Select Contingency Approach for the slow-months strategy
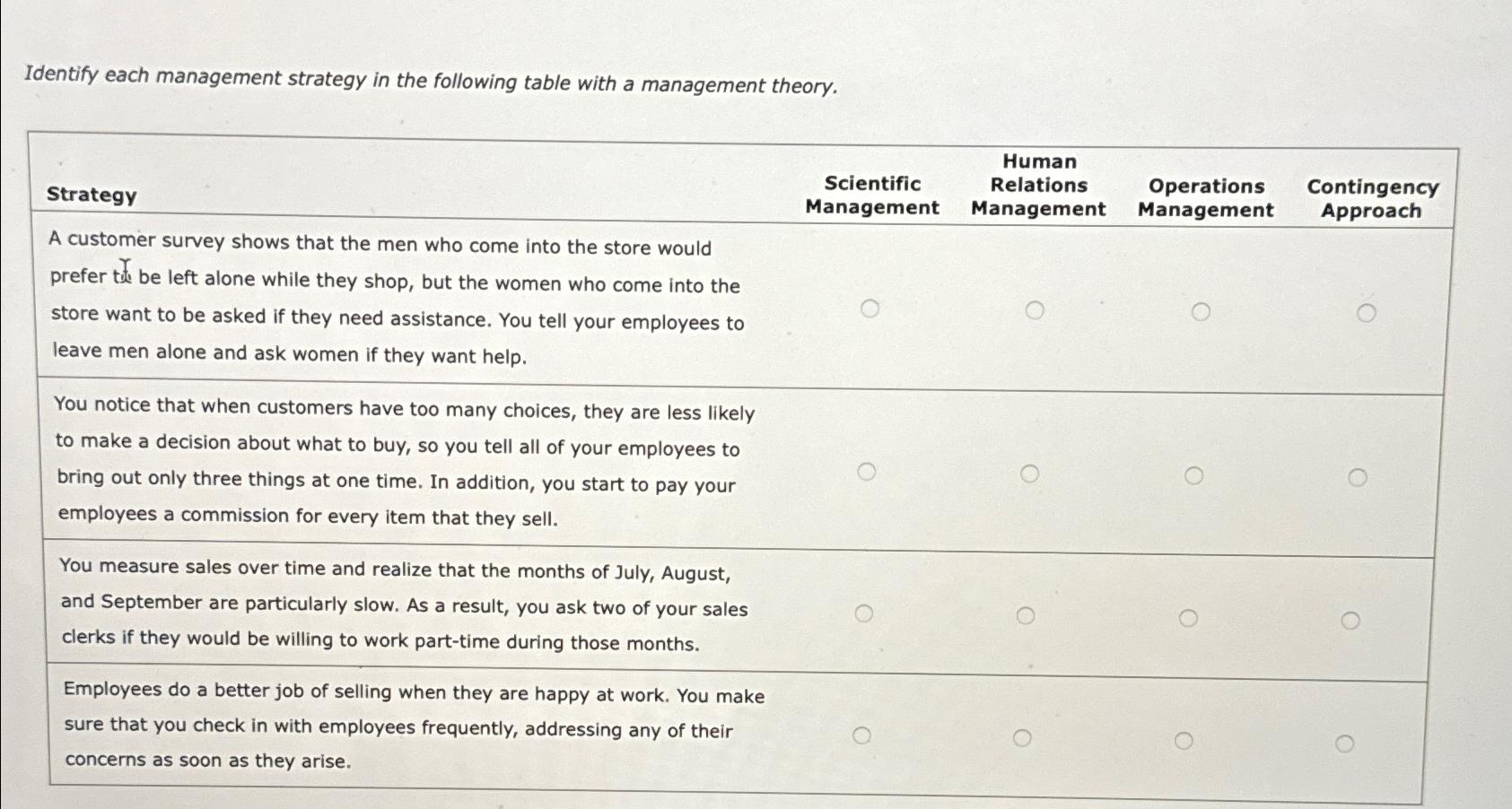The width and height of the screenshot is (1512, 809). [1352, 617]
